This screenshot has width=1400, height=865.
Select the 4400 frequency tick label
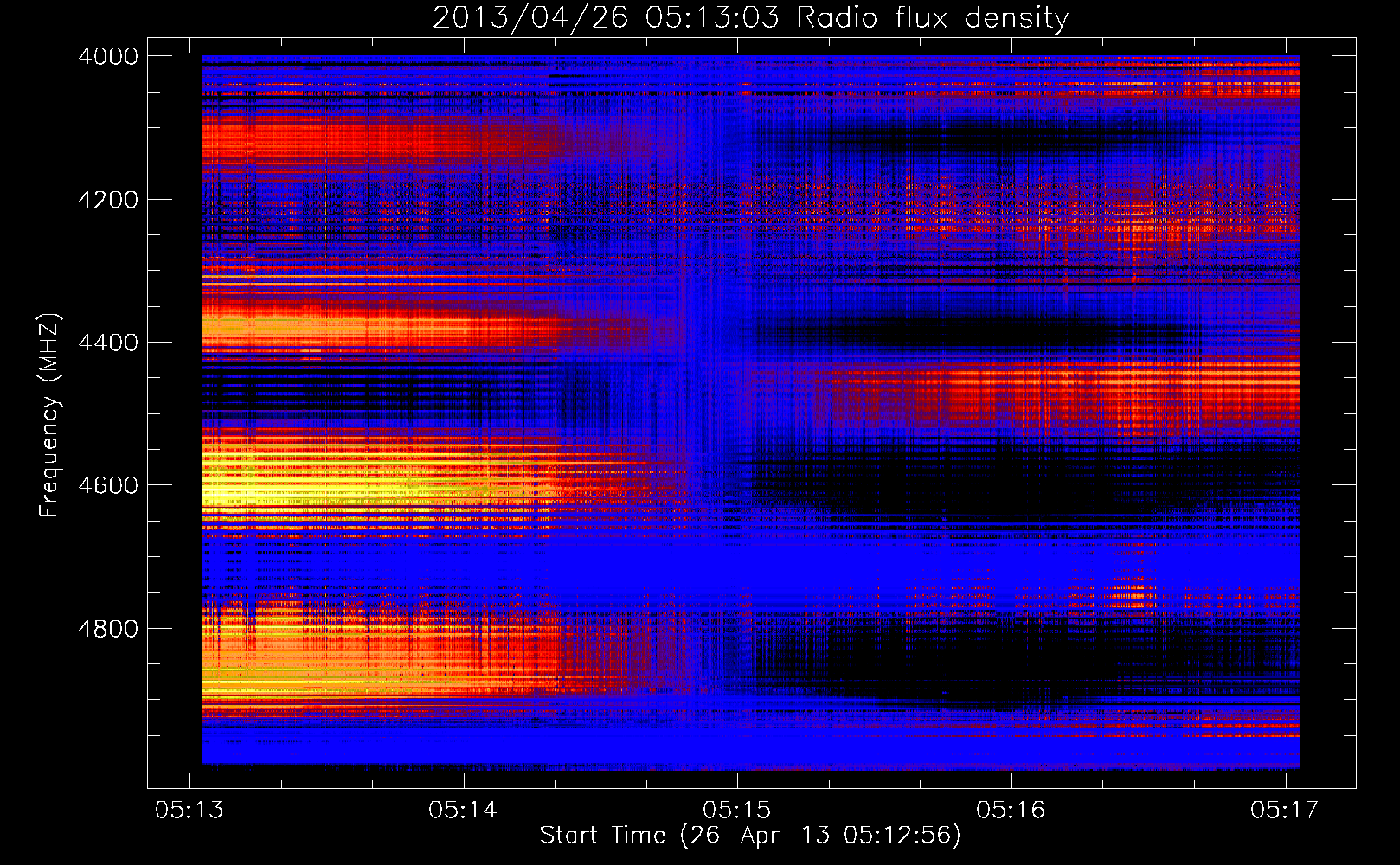pyautogui.click(x=108, y=343)
